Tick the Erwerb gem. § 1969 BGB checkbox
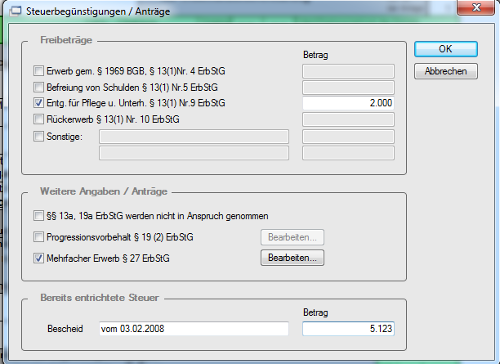The height and width of the screenshot is (364, 500). pyautogui.click(x=38, y=71)
